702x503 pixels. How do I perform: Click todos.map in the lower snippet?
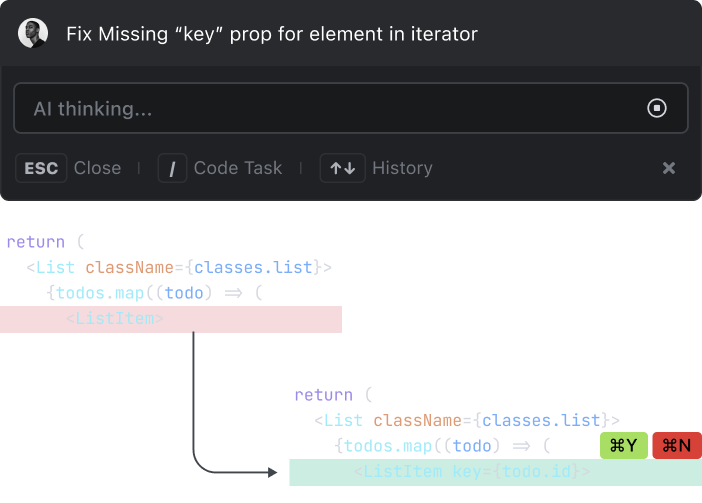click(x=388, y=446)
